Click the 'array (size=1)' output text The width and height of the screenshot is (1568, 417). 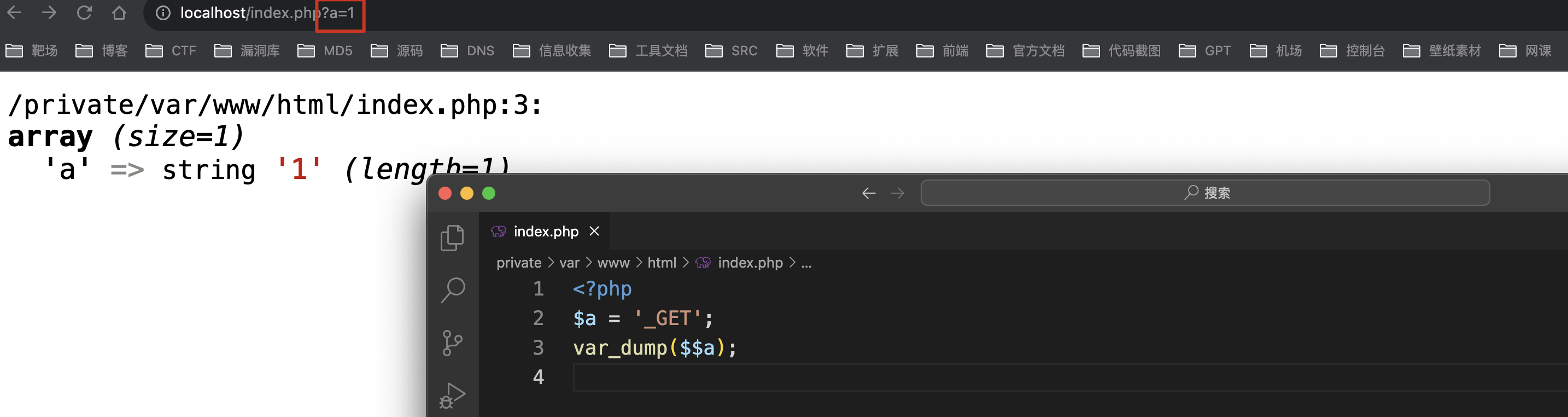point(126,137)
